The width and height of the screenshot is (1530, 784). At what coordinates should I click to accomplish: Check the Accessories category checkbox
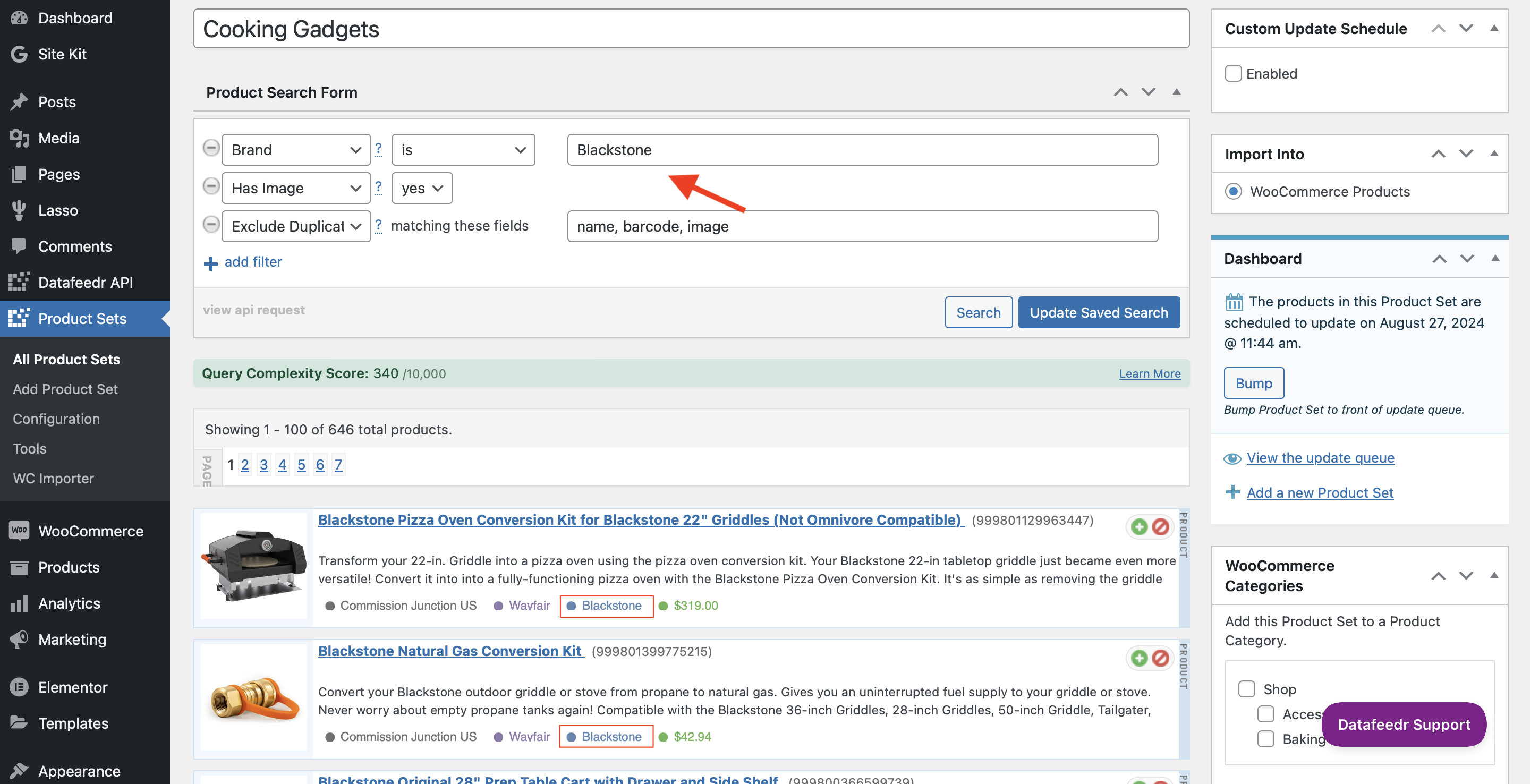[1265, 714]
